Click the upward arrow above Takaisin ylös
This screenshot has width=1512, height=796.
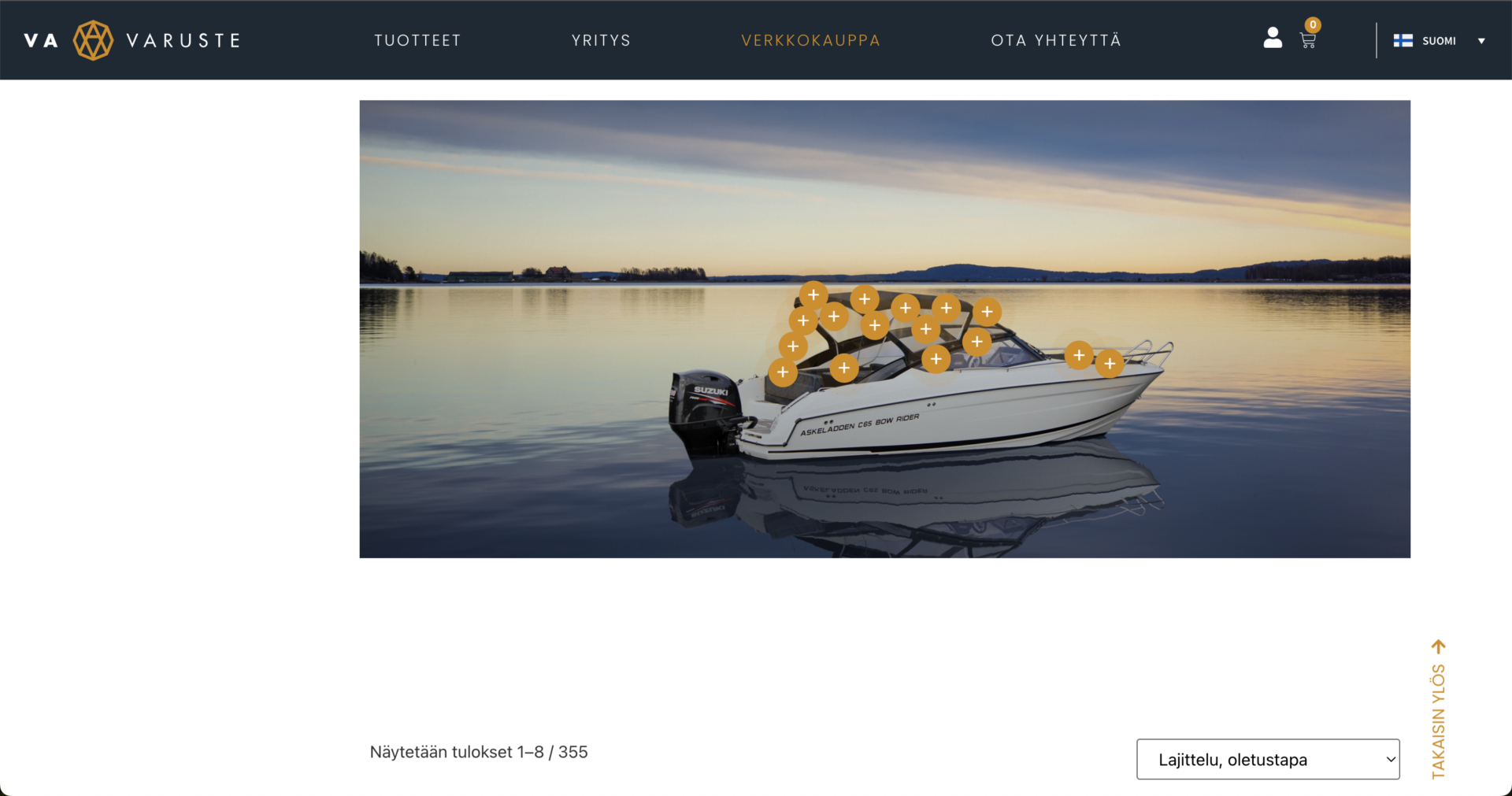pos(1439,646)
